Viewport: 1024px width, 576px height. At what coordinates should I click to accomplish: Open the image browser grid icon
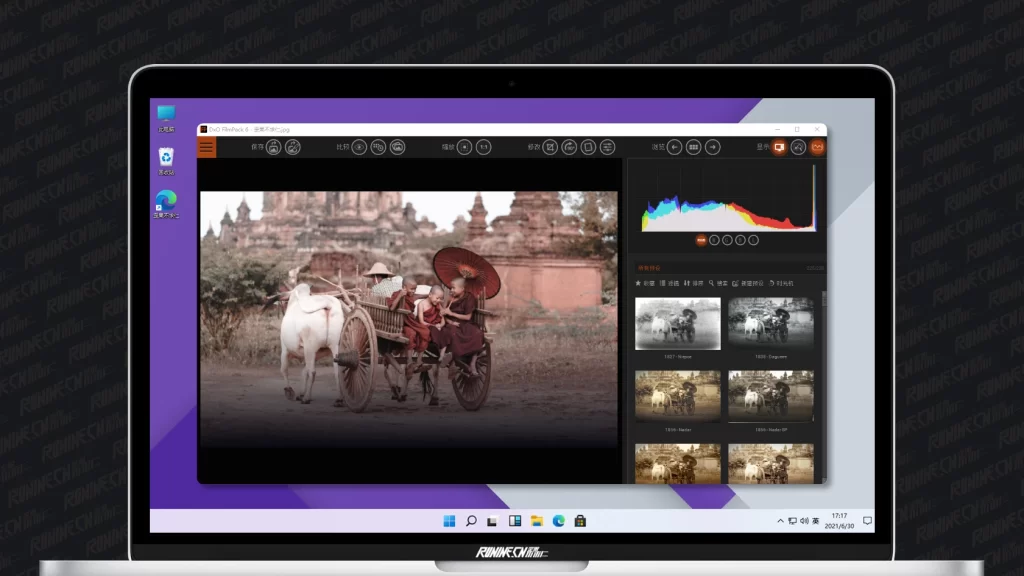693,147
